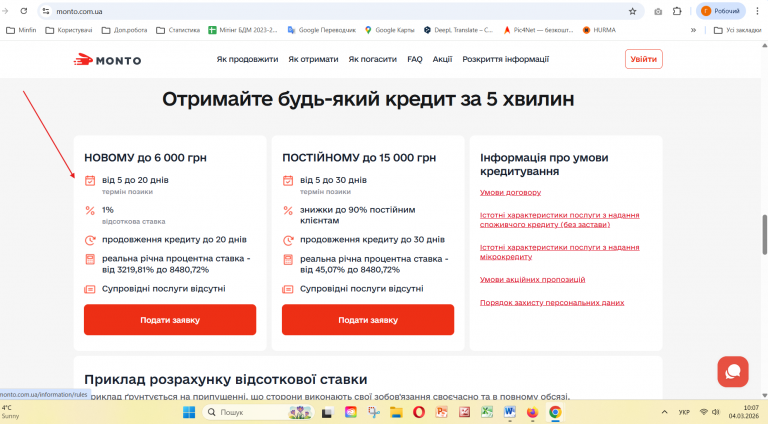This screenshot has height=424, width=768.
Task: Open the FAQ menu item
Action: pyautogui.click(x=415, y=59)
